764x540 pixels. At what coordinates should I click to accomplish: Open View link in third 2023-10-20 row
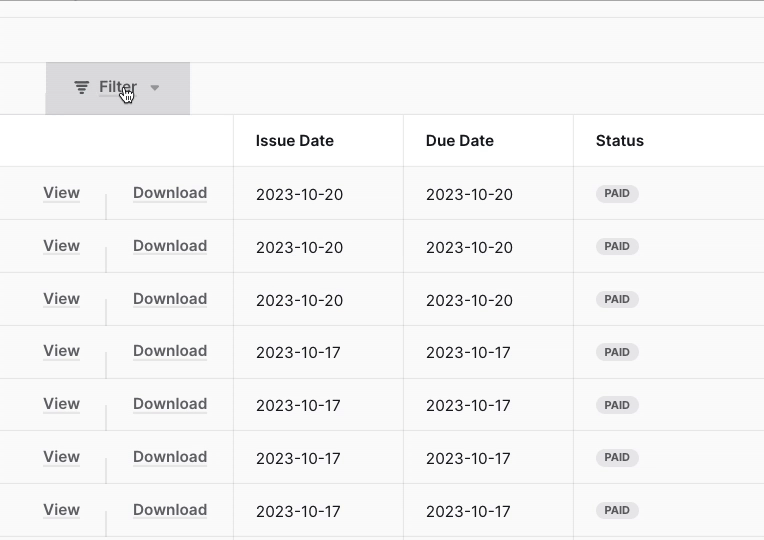tap(61, 299)
